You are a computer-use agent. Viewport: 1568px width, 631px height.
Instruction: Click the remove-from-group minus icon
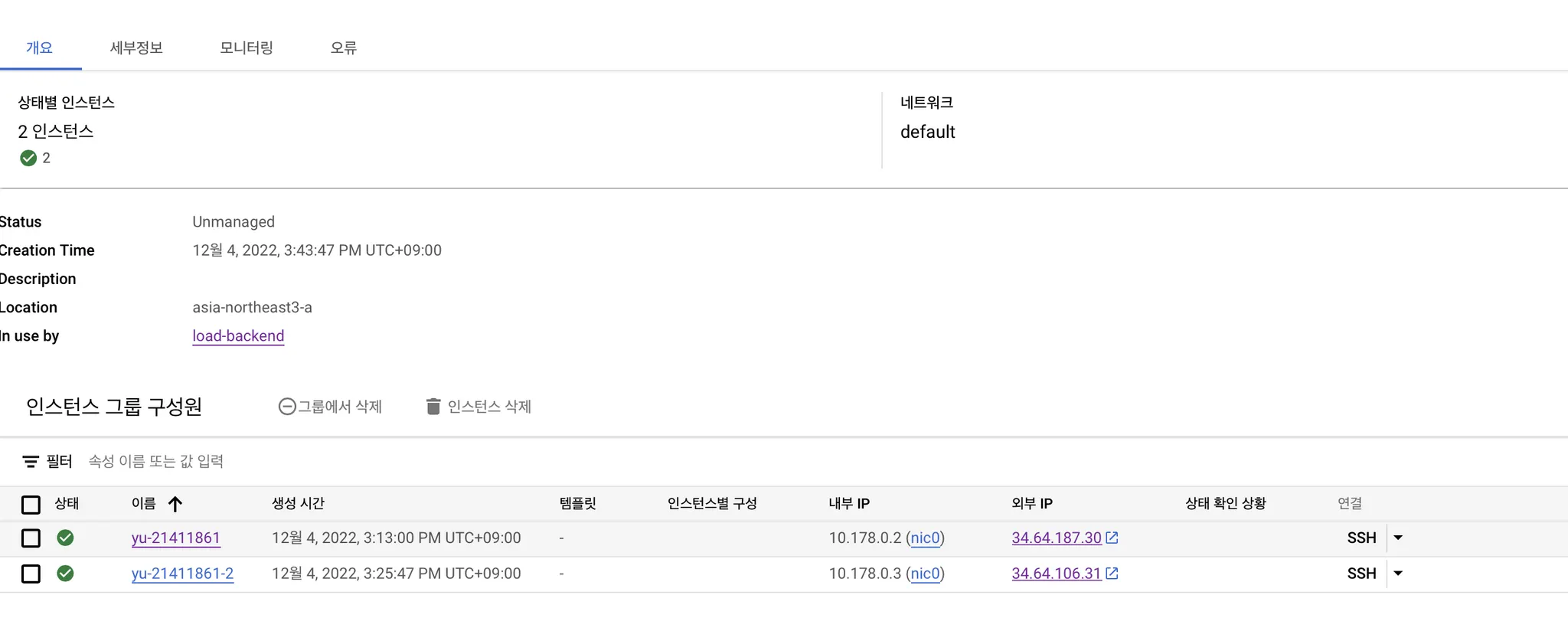pos(287,407)
